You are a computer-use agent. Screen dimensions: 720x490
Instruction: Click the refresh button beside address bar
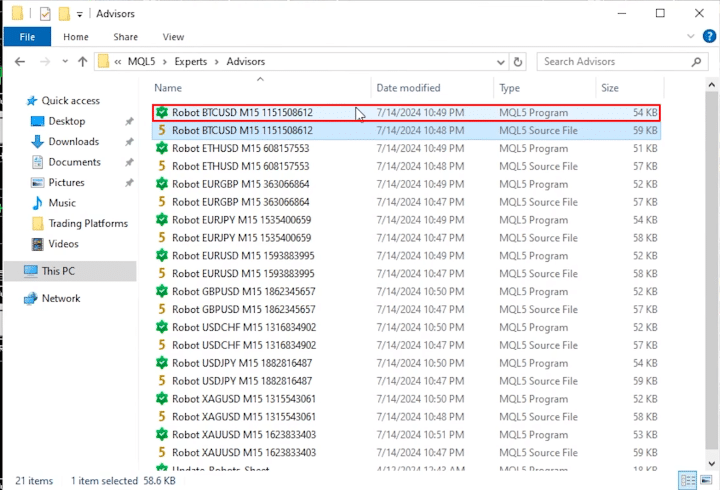[518, 62]
